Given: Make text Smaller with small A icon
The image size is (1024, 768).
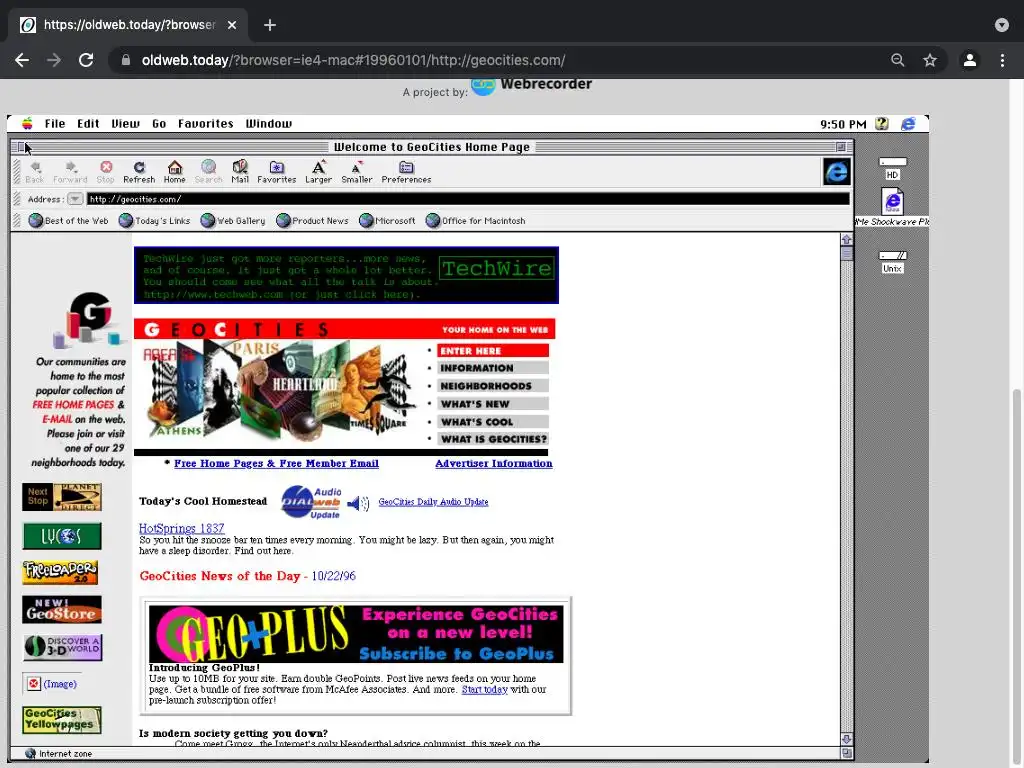Looking at the screenshot, I should 357,172.
